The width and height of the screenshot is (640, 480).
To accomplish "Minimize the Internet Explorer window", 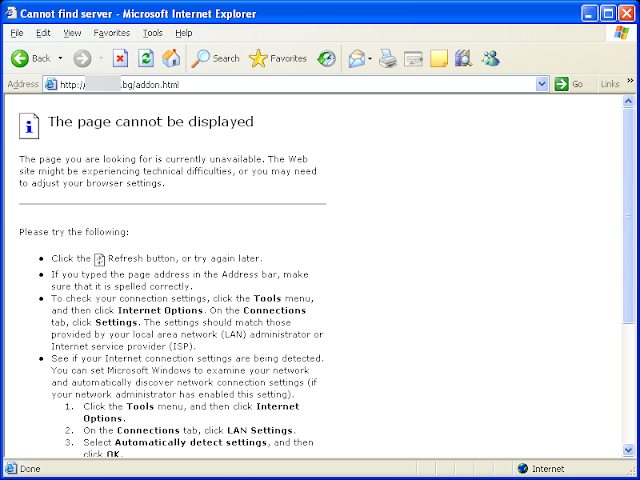I will (589, 14).
